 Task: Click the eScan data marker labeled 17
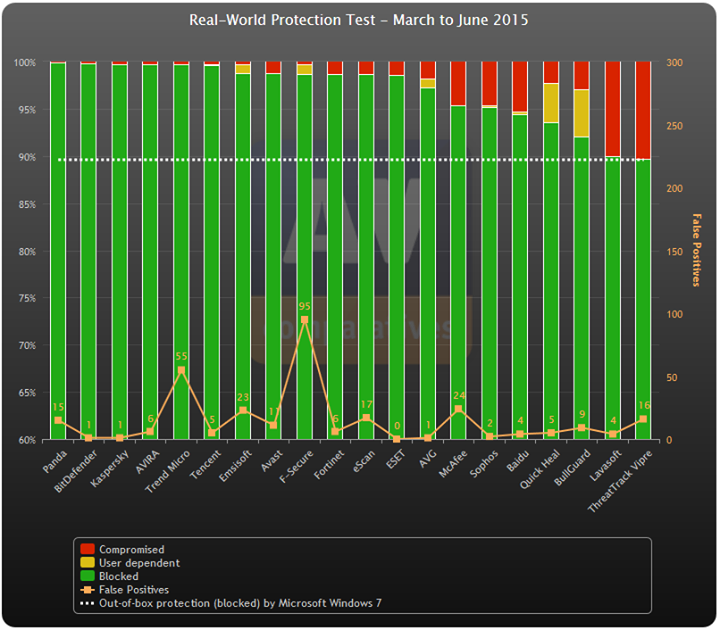click(366, 418)
